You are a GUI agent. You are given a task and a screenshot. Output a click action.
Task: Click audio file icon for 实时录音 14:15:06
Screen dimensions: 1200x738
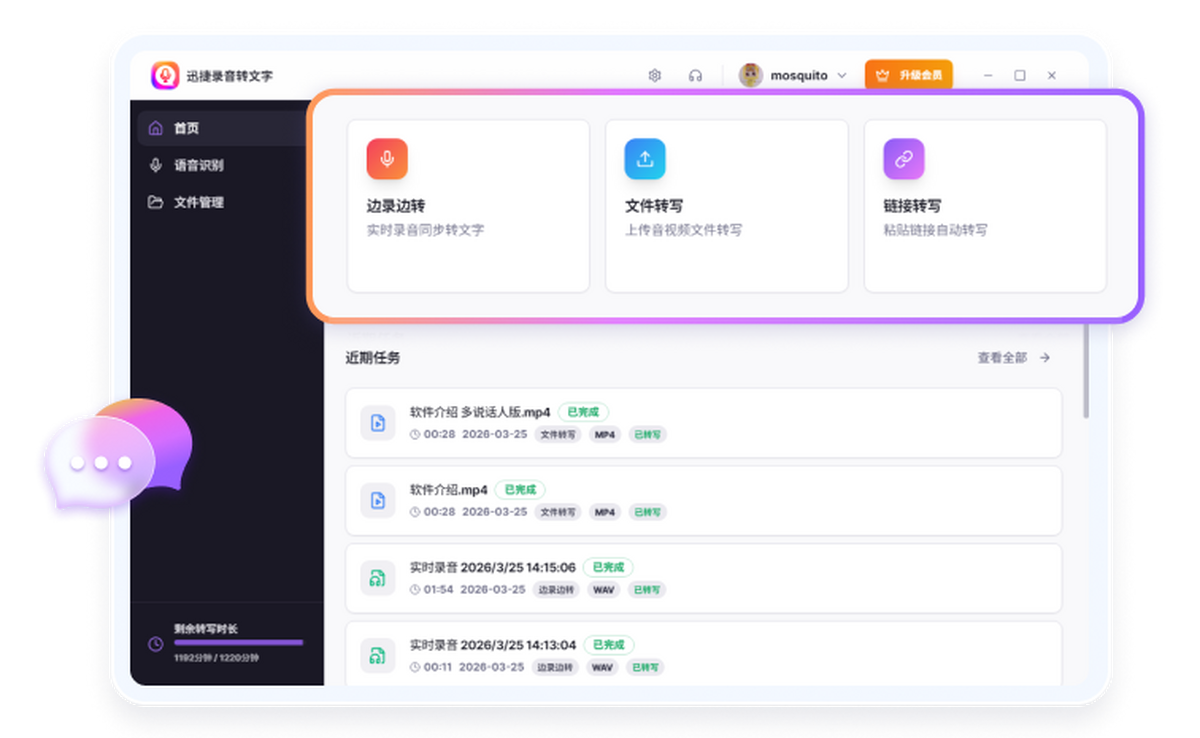pyautogui.click(x=378, y=579)
